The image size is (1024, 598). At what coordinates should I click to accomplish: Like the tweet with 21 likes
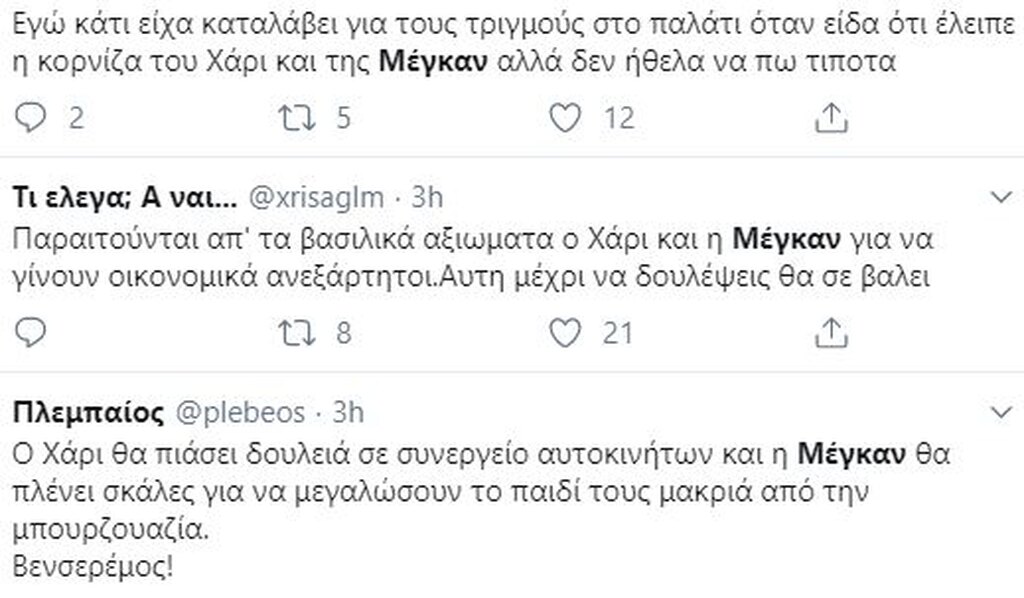click(x=567, y=331)
